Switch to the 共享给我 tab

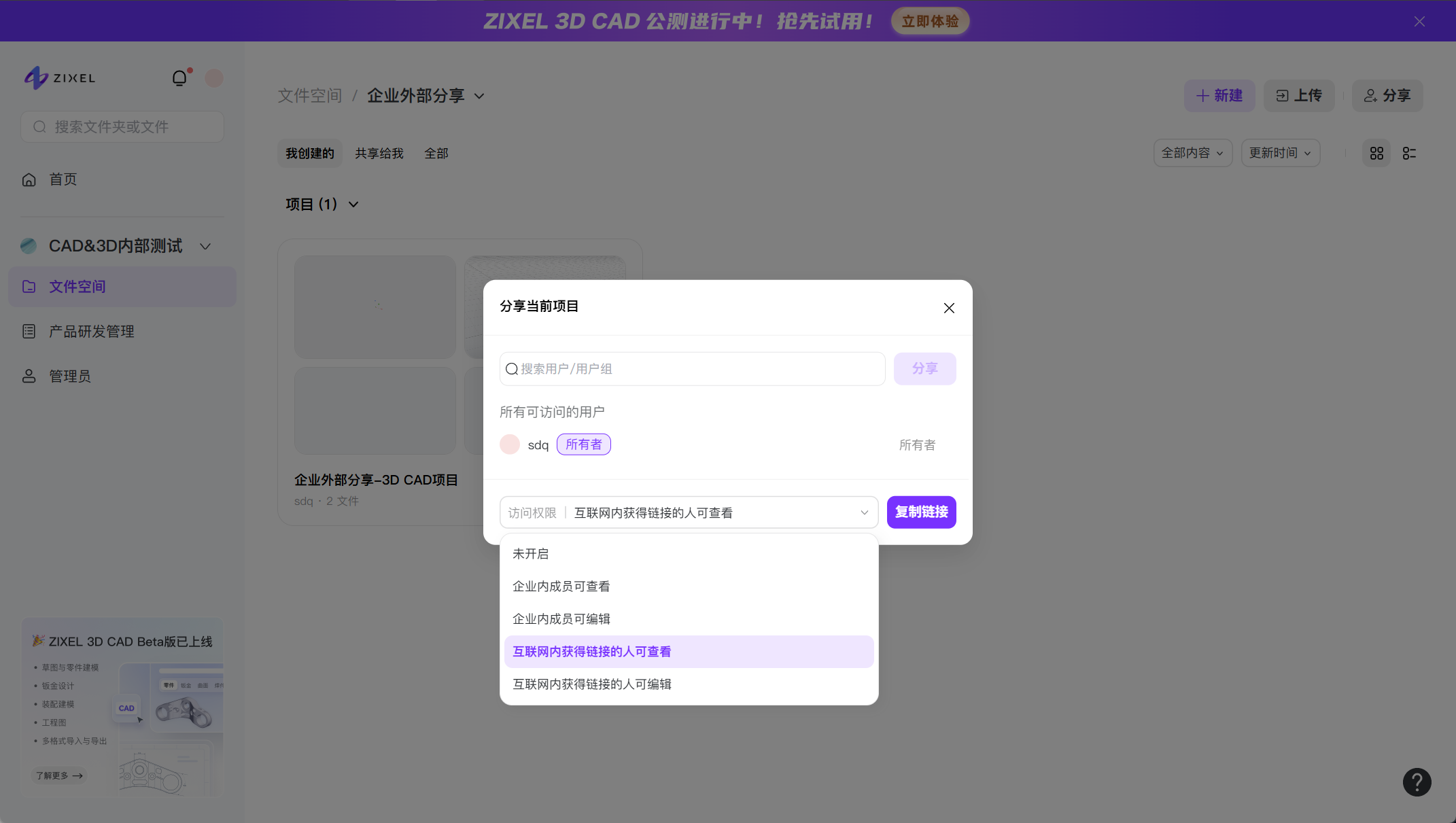click(x=379, y=154)
